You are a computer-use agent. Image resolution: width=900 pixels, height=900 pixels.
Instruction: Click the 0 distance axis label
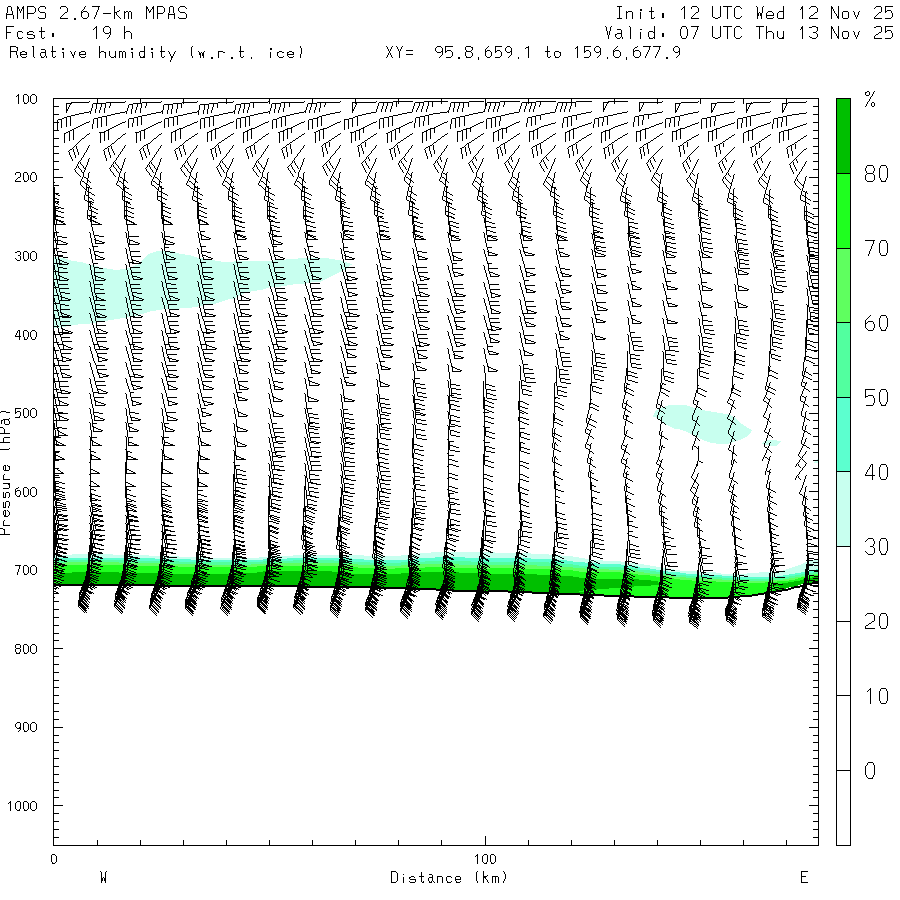54,859
